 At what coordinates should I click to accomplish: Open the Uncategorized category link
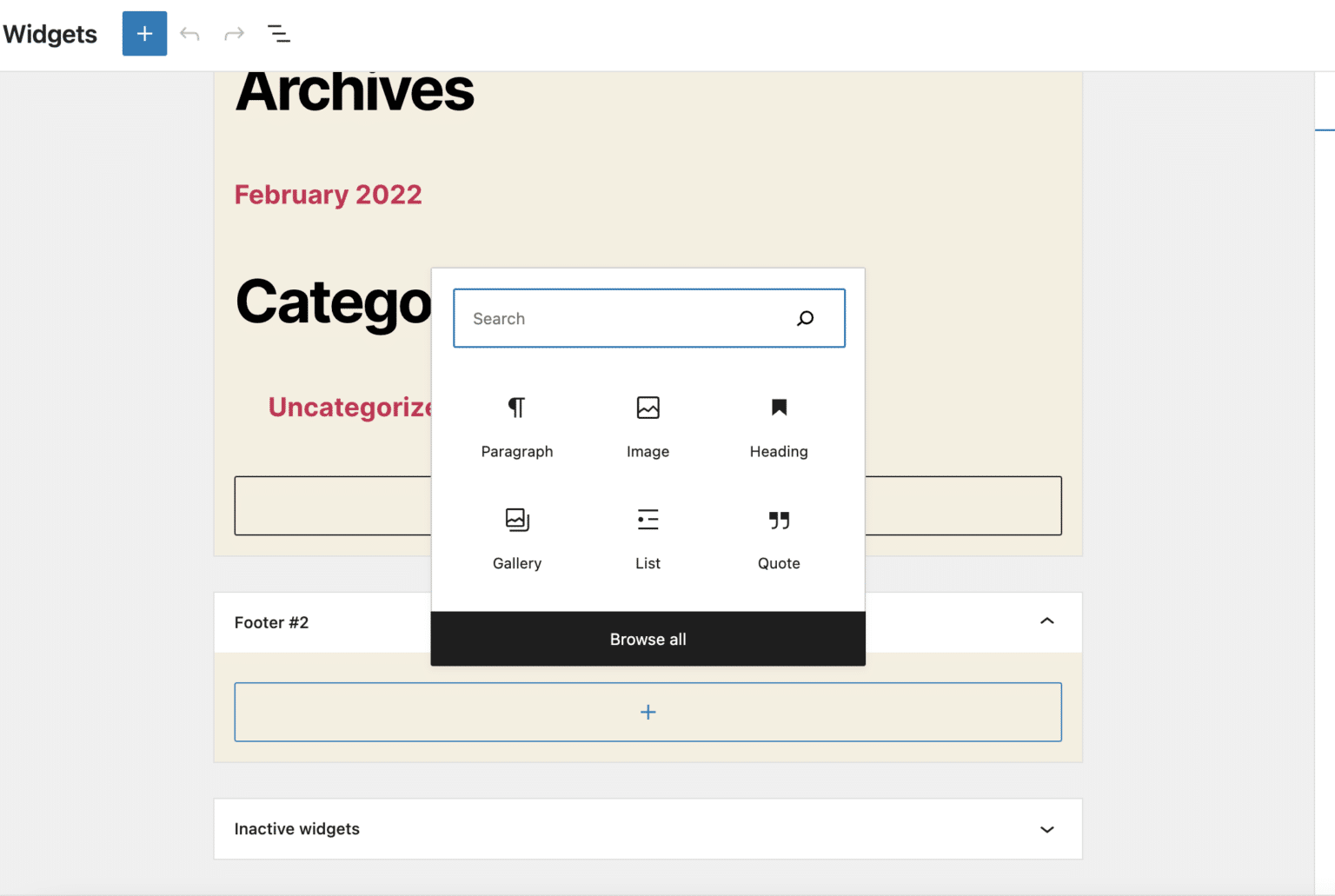click(348, 406)
